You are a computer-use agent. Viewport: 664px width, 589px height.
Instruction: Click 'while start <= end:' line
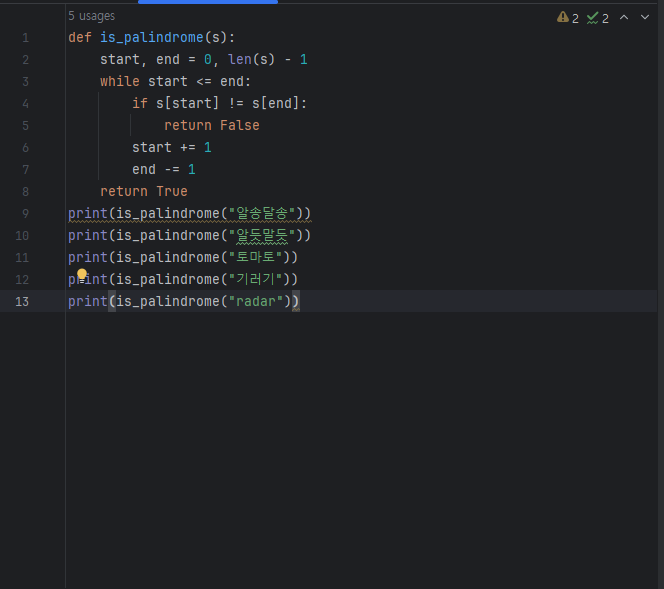tap(175, 81)
